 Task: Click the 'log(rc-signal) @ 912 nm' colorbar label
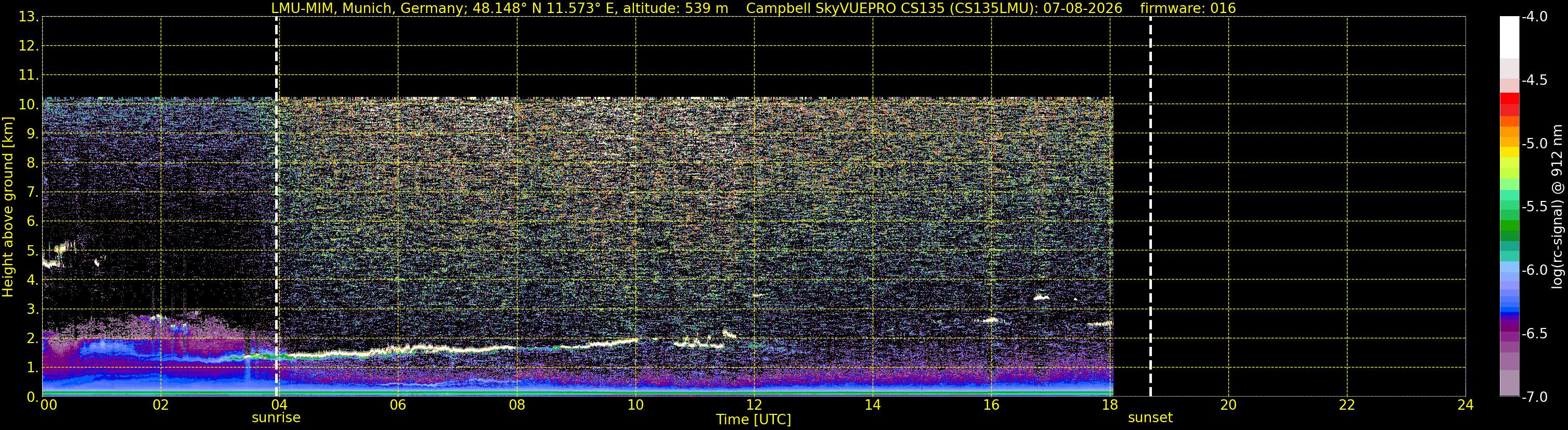[1558, 207]
